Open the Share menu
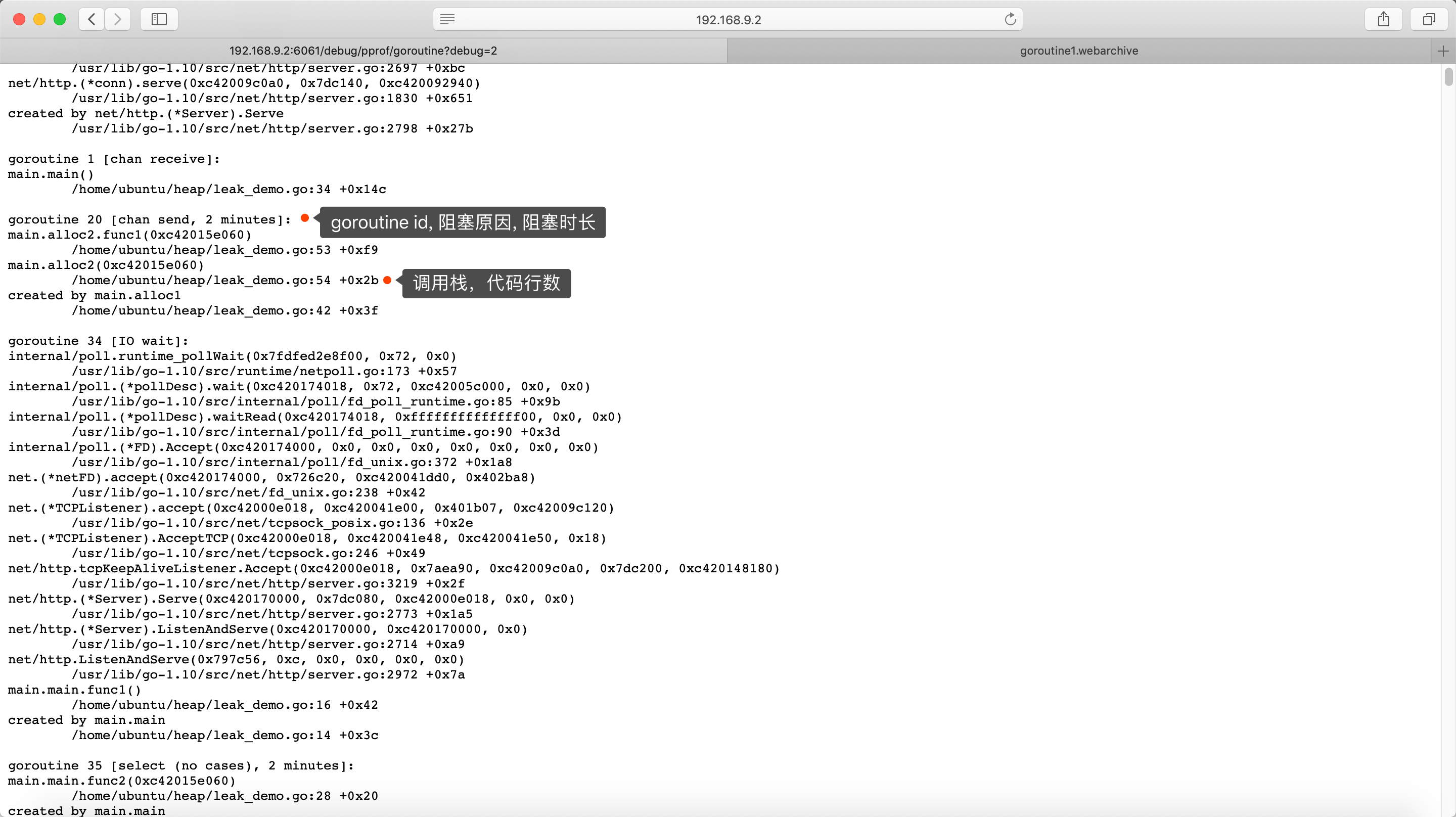This screenshot has width=1456, height=817. (x=1383, y=19)
